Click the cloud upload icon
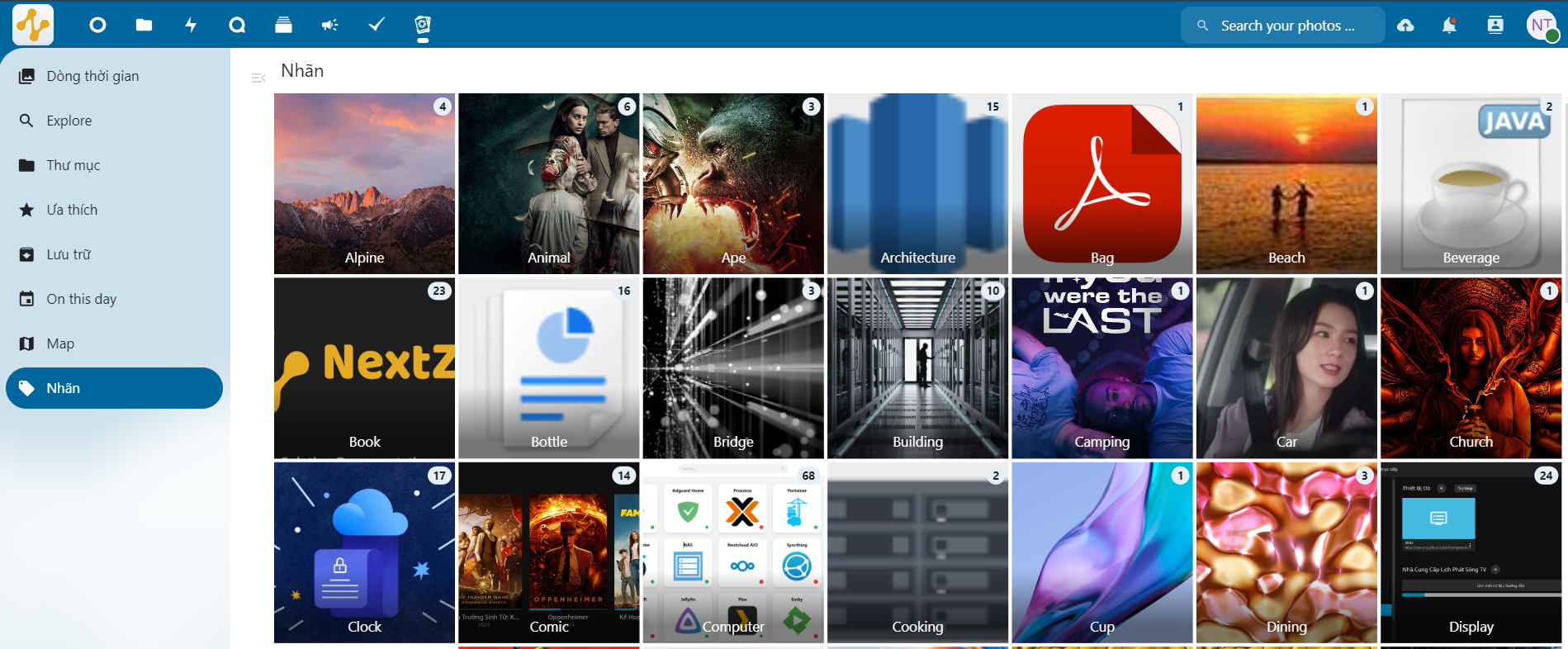 click(1405, 26)
